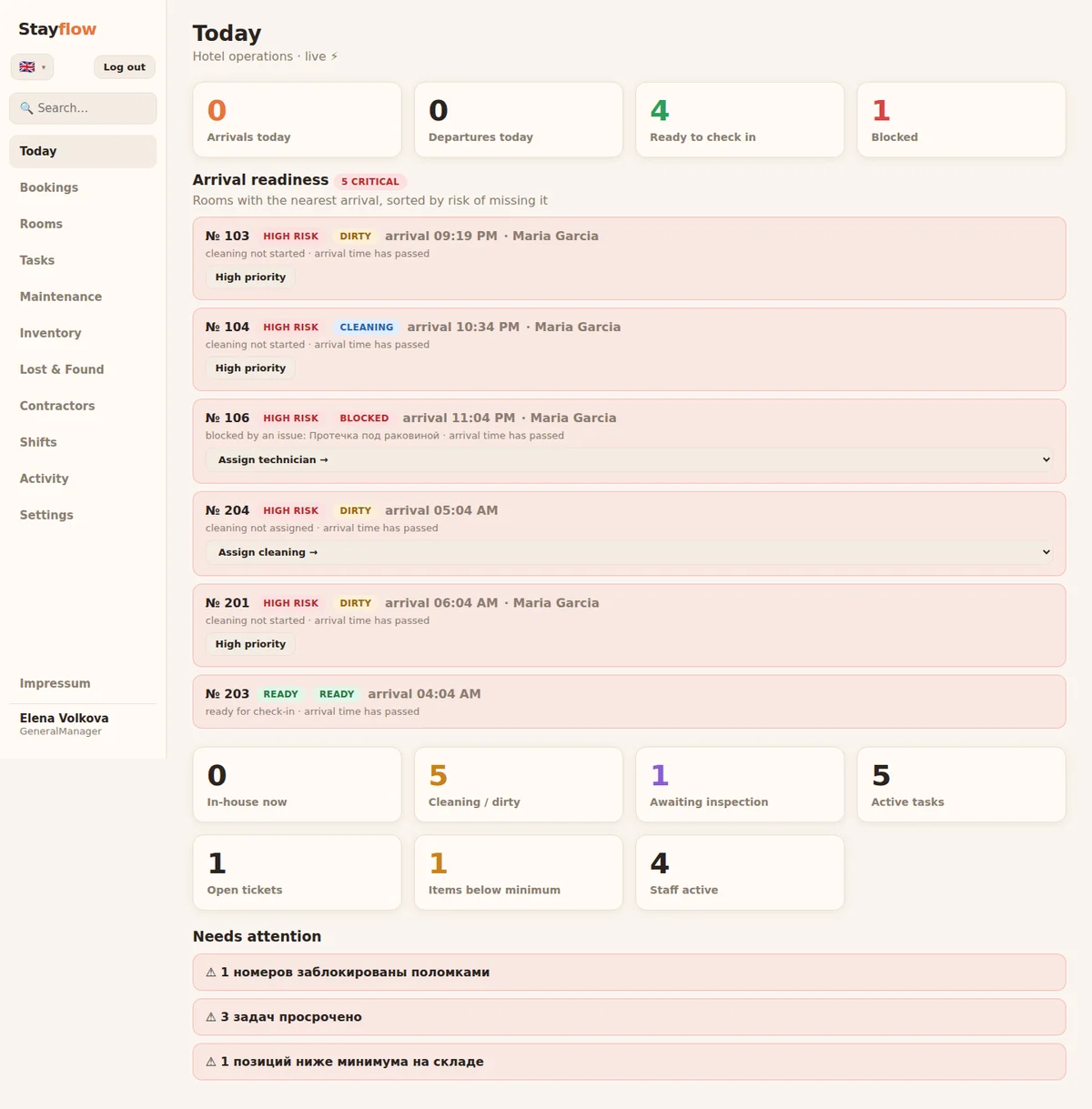Open the blocked rooms attention alert

[629, 973]
